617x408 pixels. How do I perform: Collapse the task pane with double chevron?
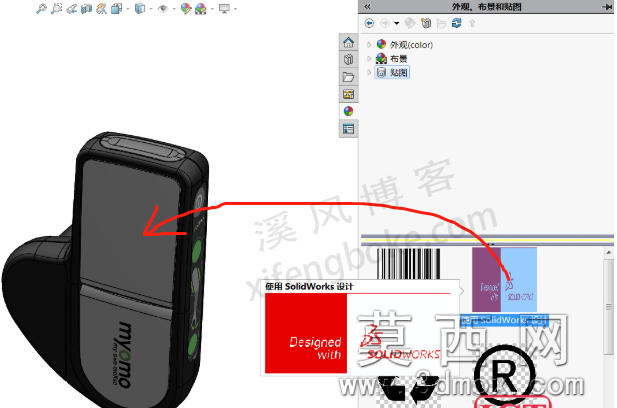(367, 6)
